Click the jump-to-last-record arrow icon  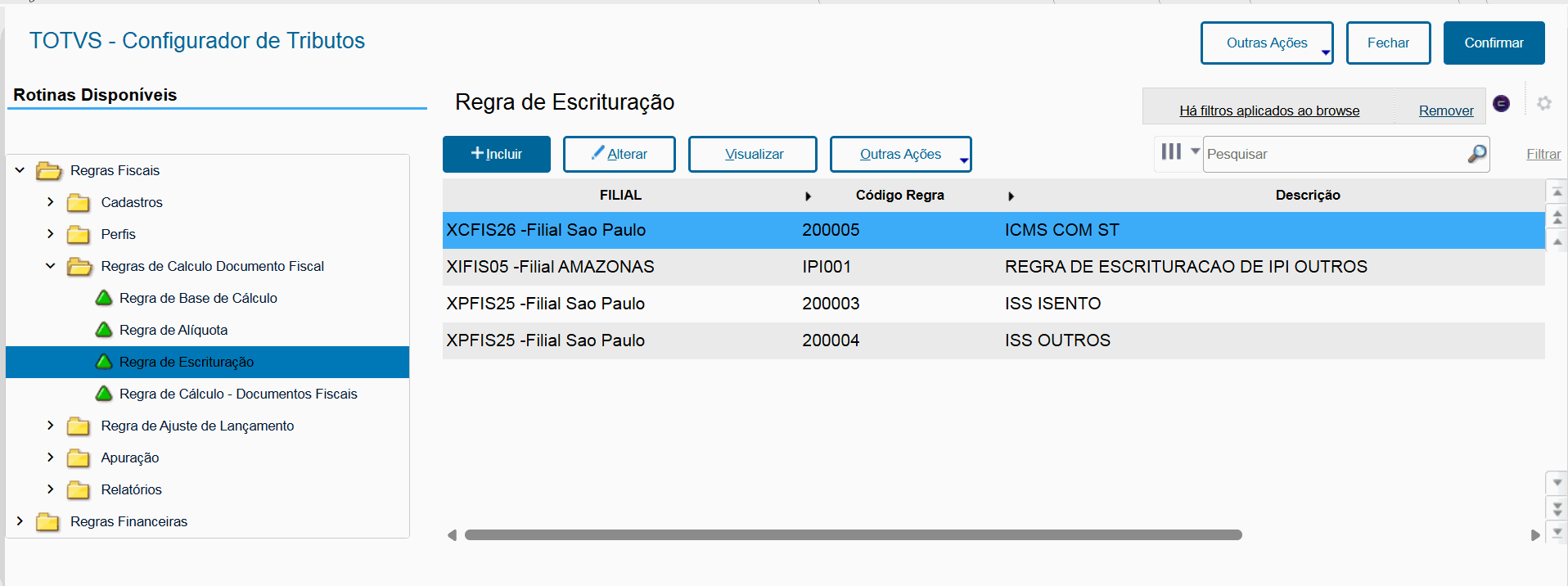point(1557,532)
